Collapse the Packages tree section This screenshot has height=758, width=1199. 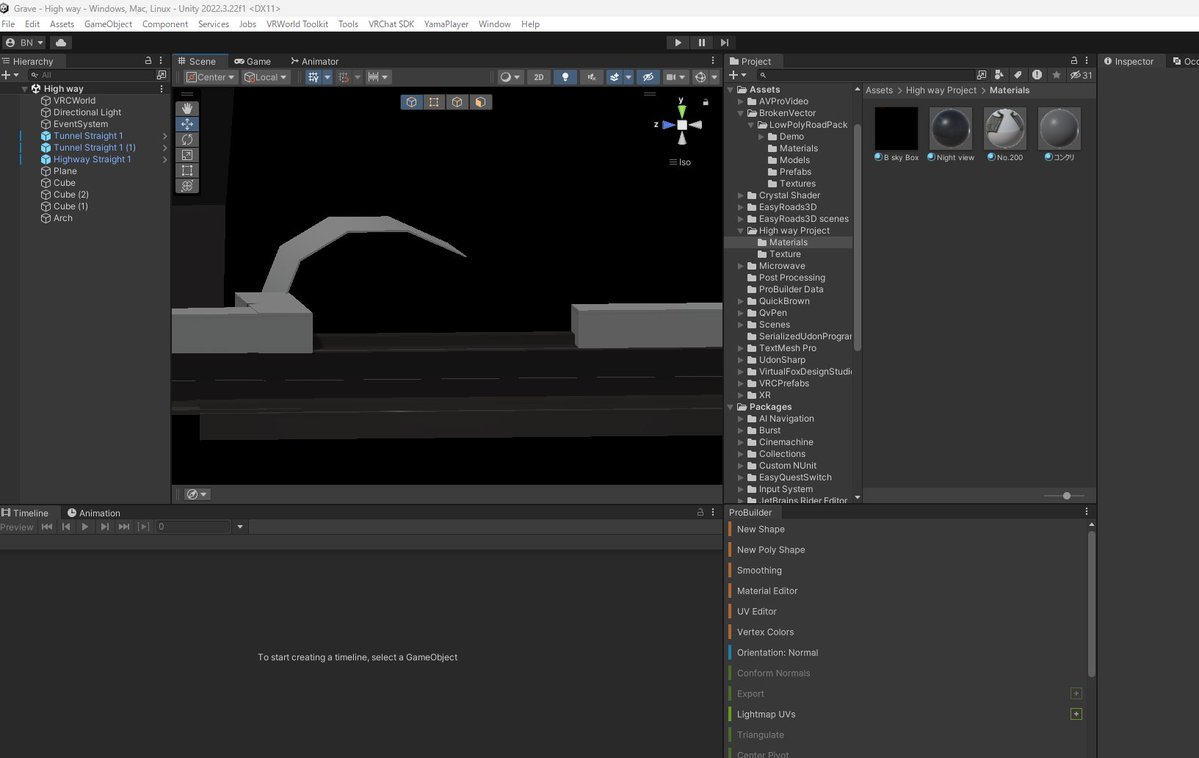pos(730,407)
